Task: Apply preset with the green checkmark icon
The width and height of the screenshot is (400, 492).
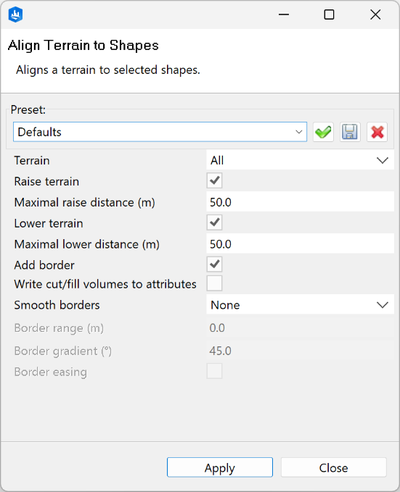Action: 323,132
